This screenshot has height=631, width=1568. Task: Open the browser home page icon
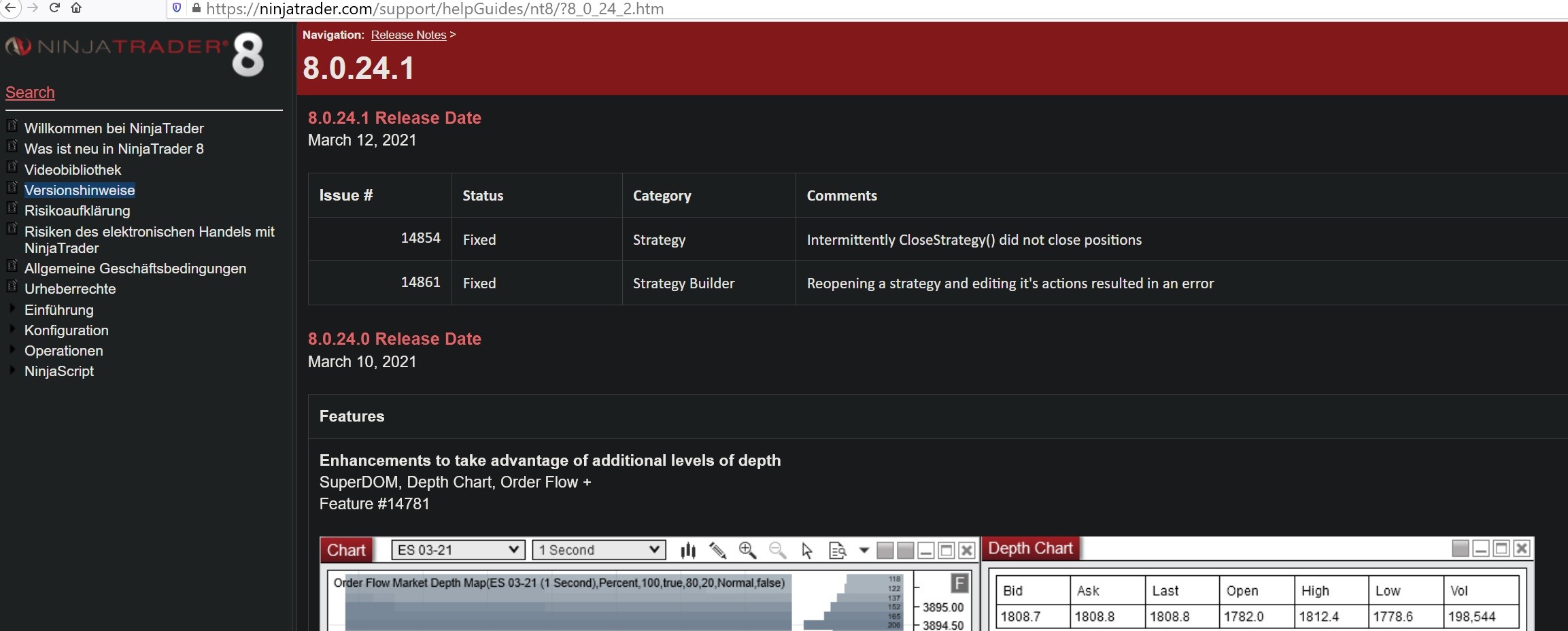[76, 8]
